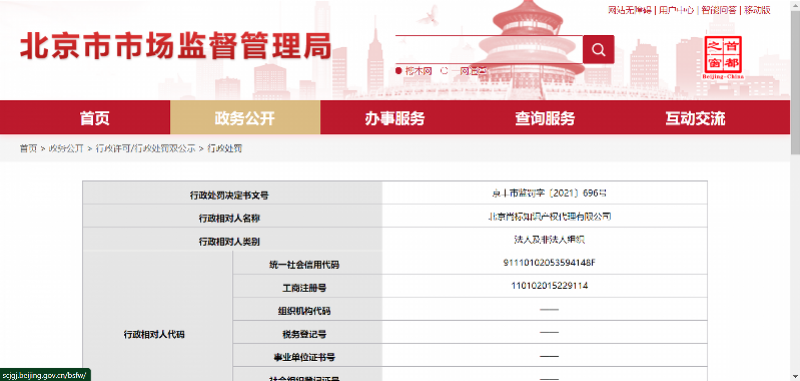Select registration number 110102015229114
The width and height of the screenshot is (800, 381).
[x=549, y=286]
